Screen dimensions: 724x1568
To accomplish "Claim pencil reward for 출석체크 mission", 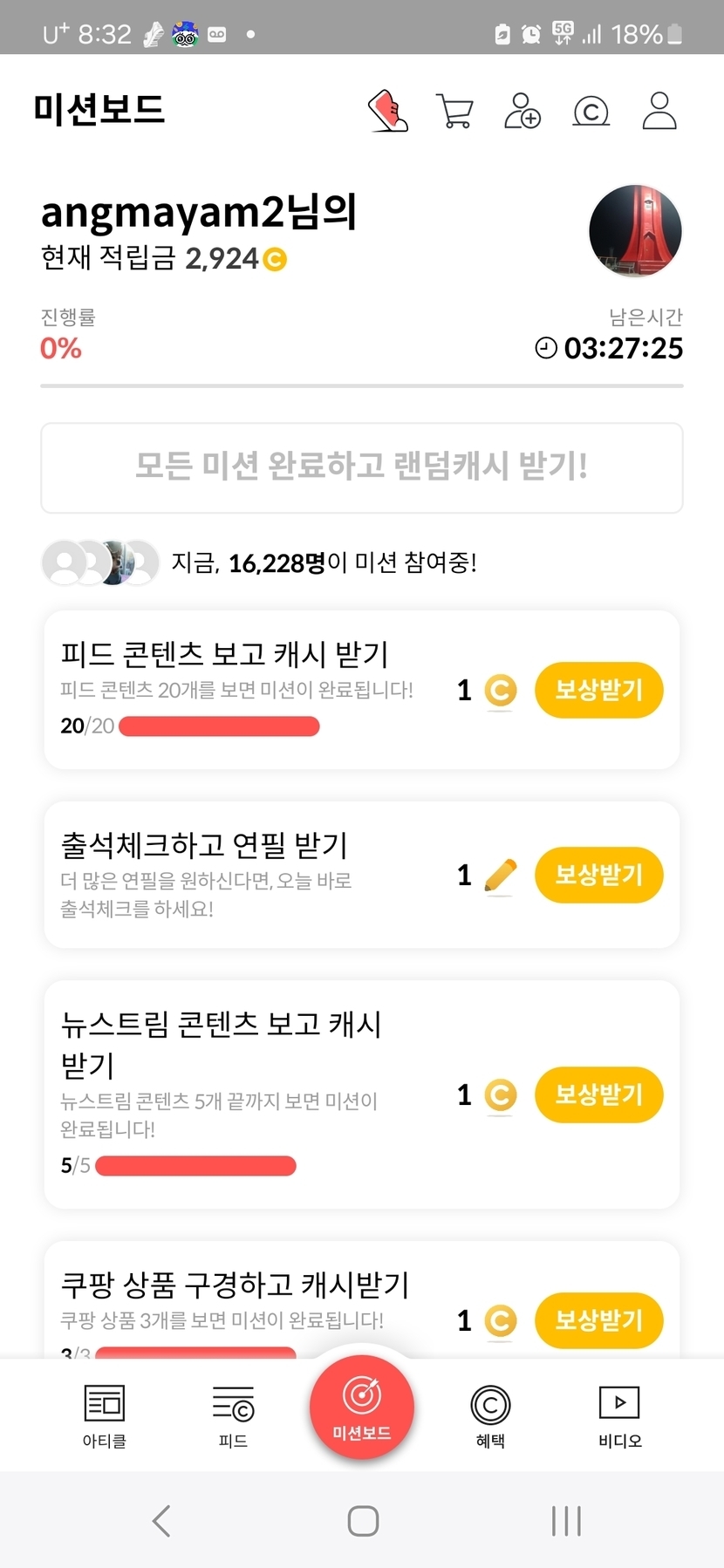I will pyautogui.click(x=598, y=875).
